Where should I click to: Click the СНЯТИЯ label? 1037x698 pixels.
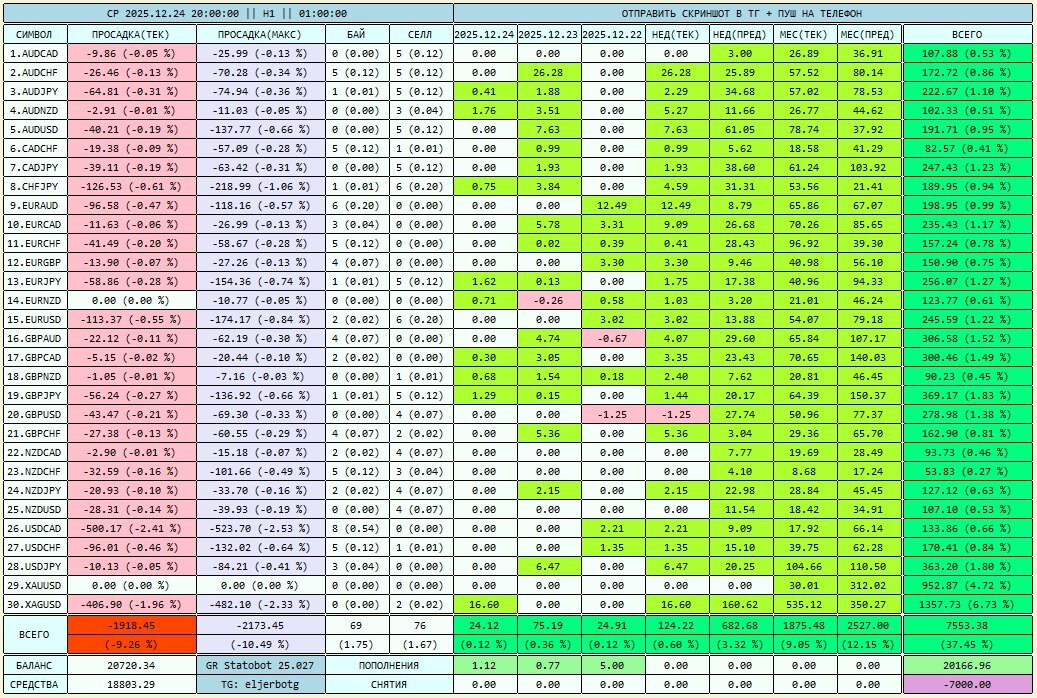(x=389, y=685)
